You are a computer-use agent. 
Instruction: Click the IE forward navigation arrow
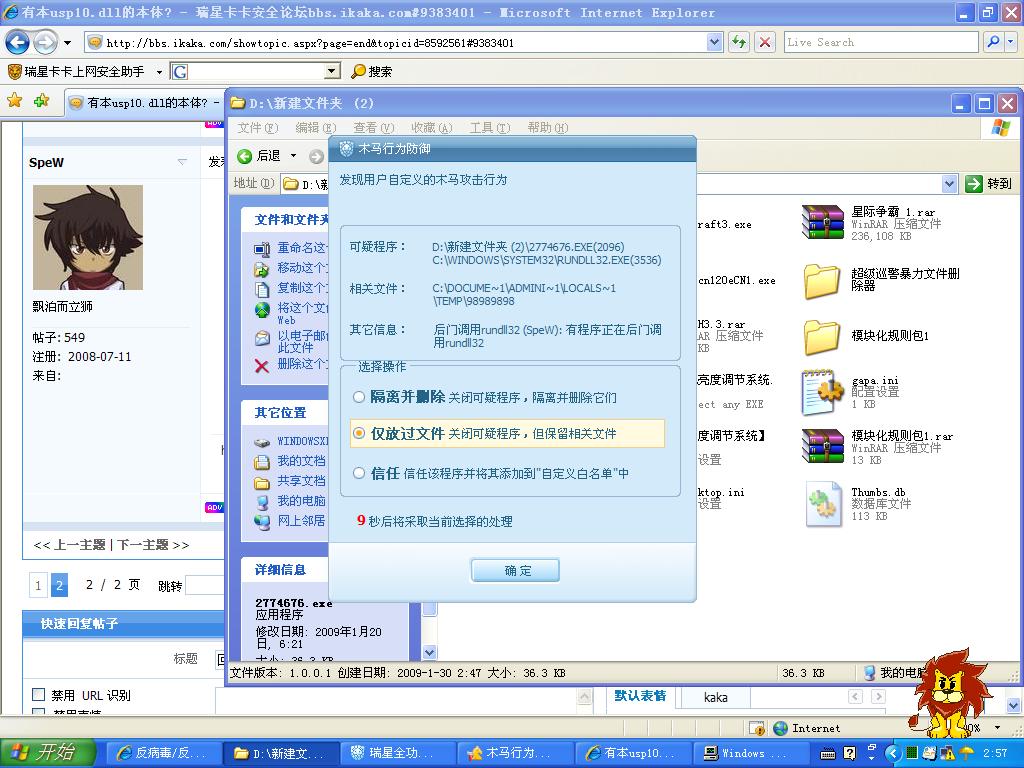coord(45,43)
